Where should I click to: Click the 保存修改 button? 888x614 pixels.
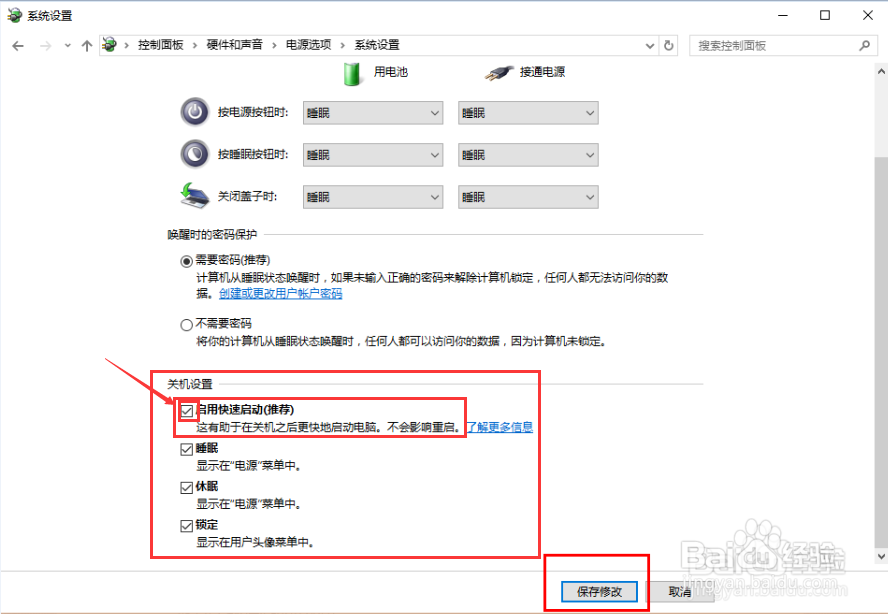(596, 591)
